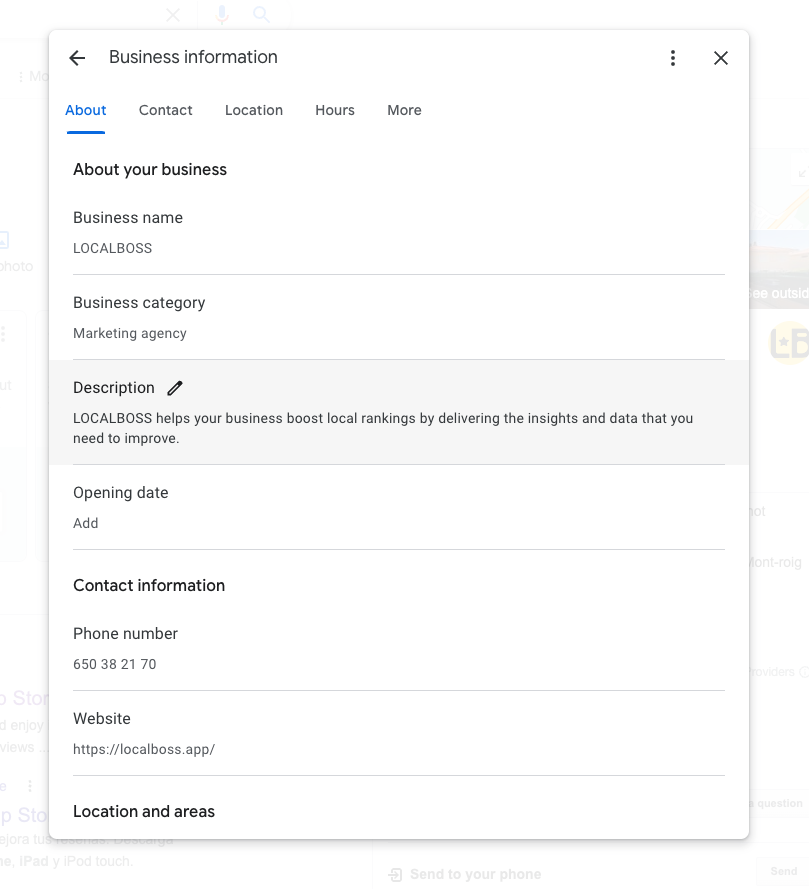Open the Location tab

254,110
